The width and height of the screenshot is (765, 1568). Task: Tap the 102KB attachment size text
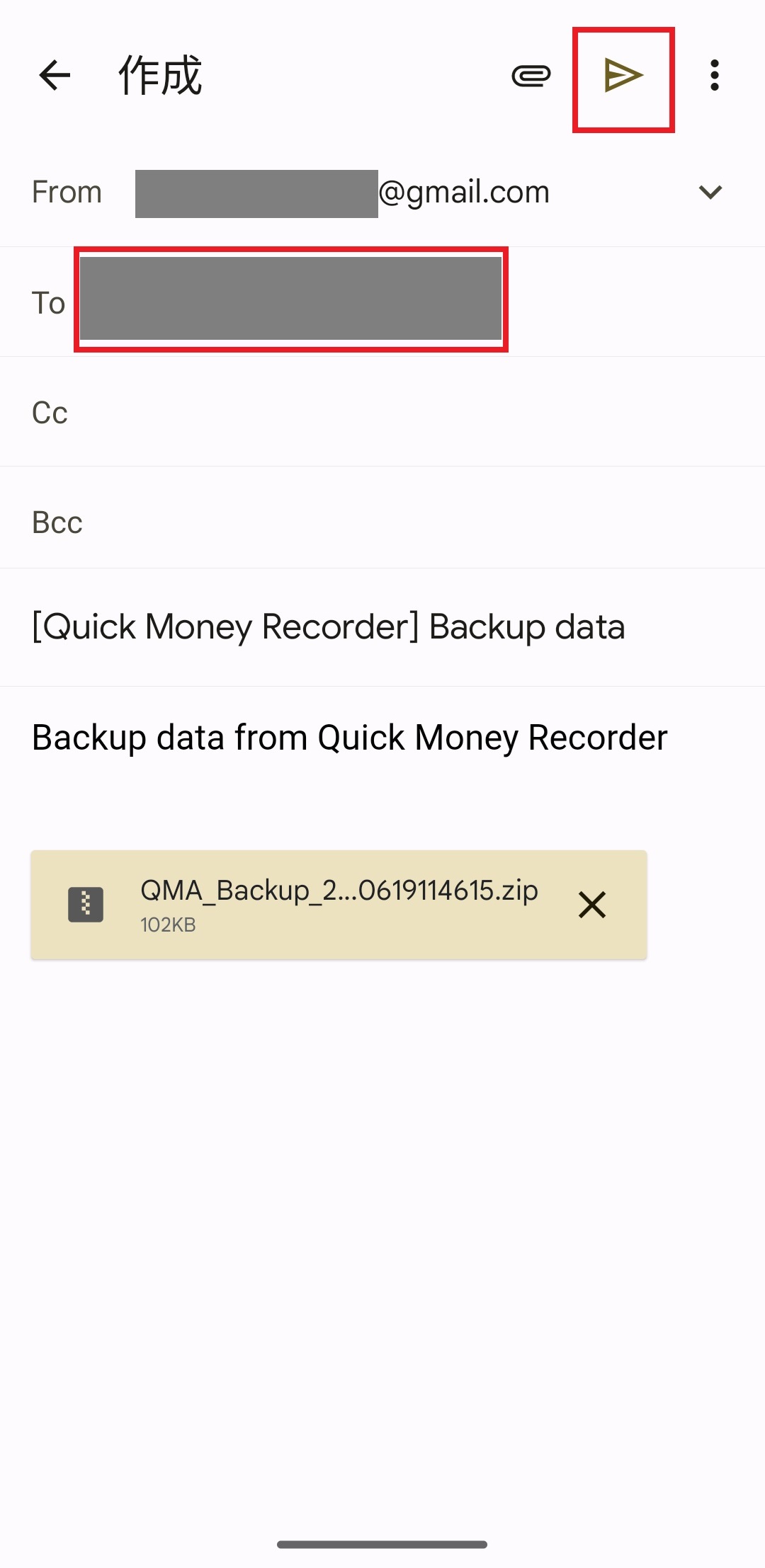(x=168, y=925)
